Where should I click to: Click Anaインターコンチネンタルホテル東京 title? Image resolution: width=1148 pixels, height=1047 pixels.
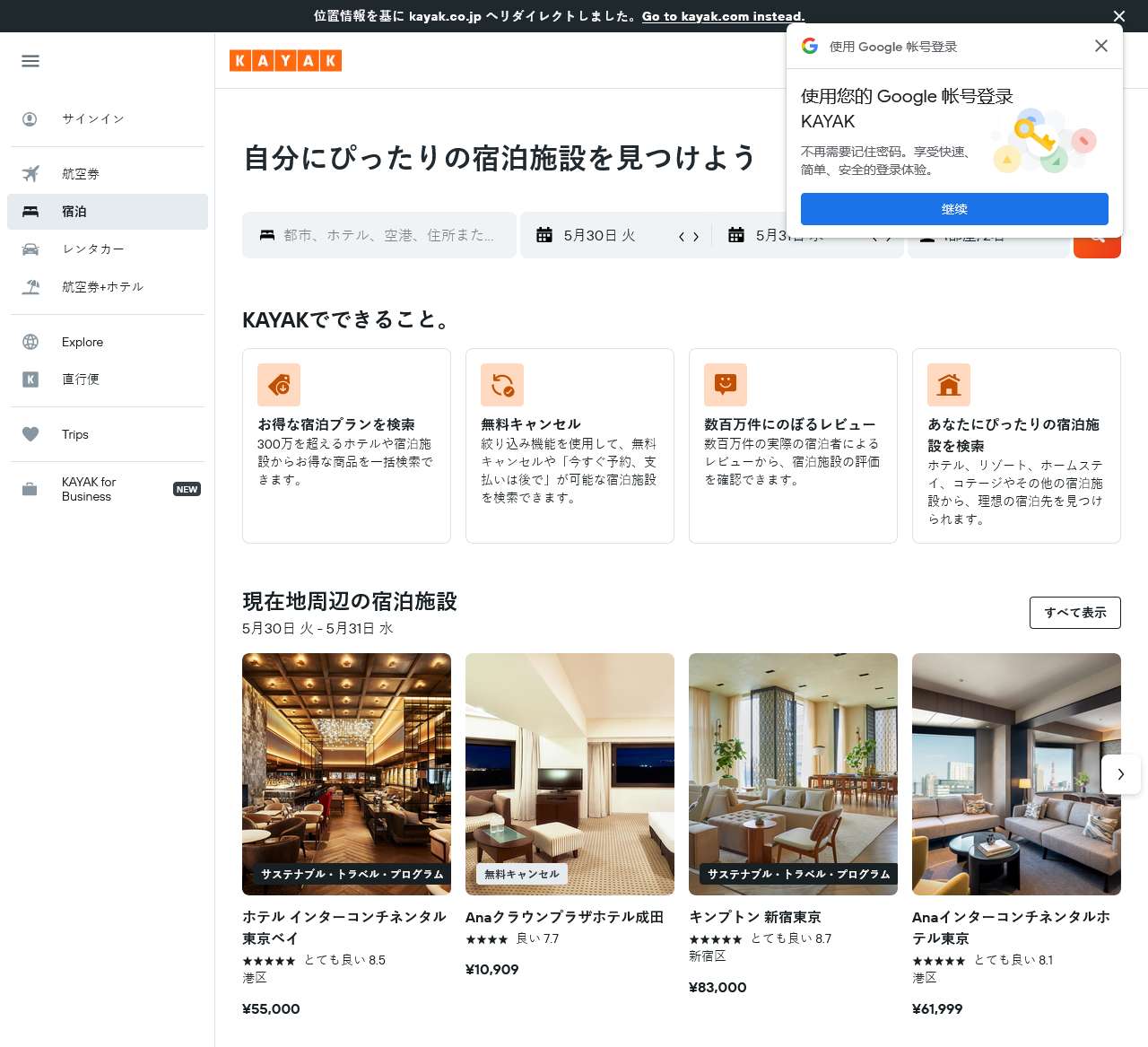(x=1011, y=928)
